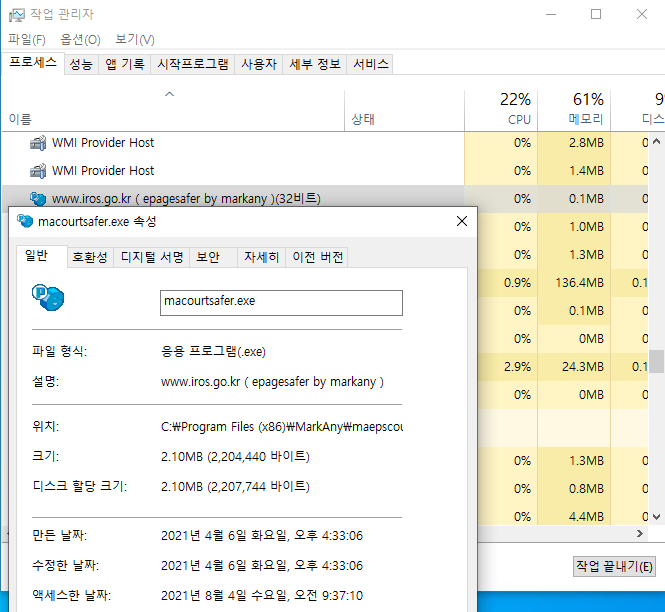Maximize the Task Manager window
The height and width of the screenshot is (612, 665).
point(596,15)
